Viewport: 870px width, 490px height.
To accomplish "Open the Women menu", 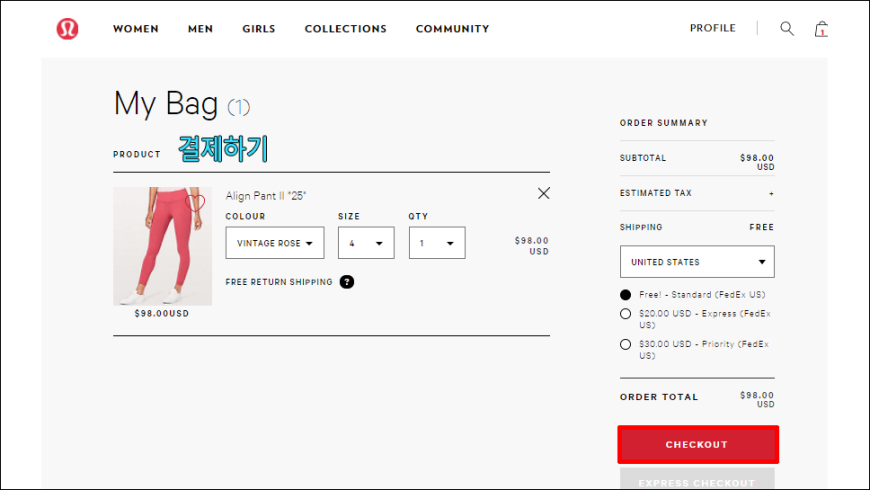I will pos(136,29).
